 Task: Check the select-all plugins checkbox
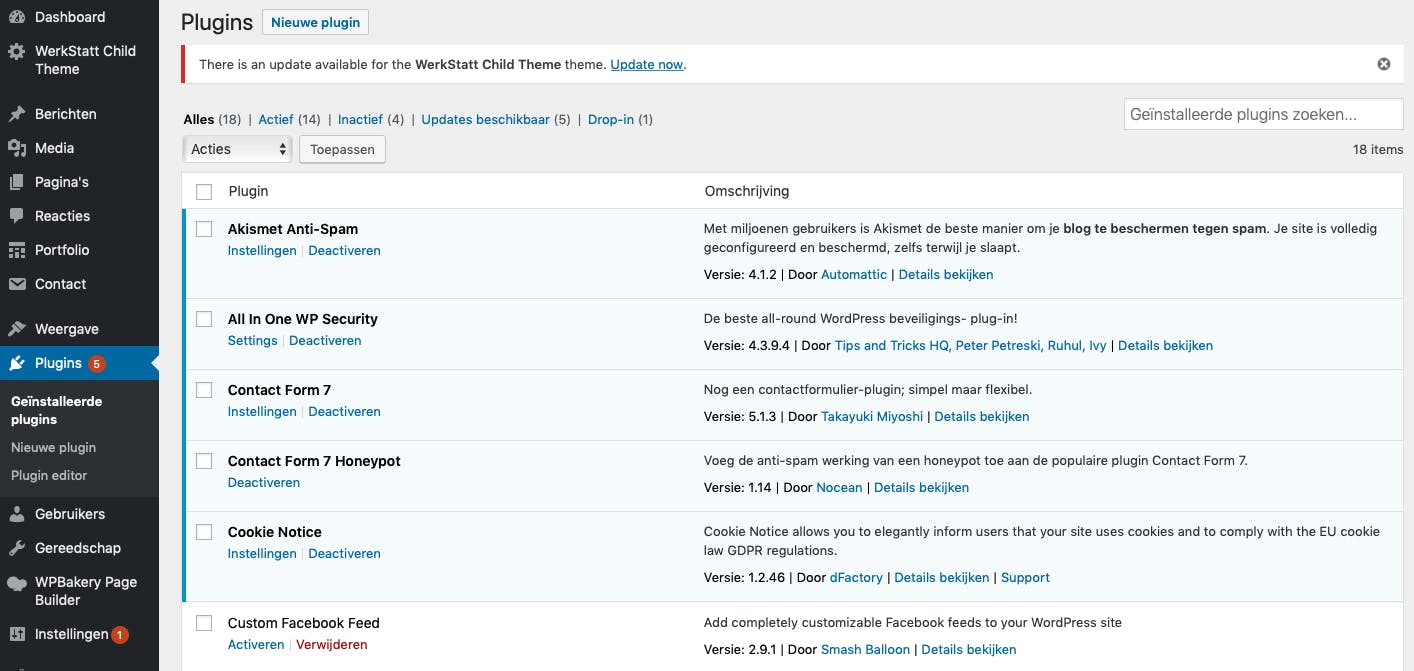pyautogui.click(x=204, y=191)
